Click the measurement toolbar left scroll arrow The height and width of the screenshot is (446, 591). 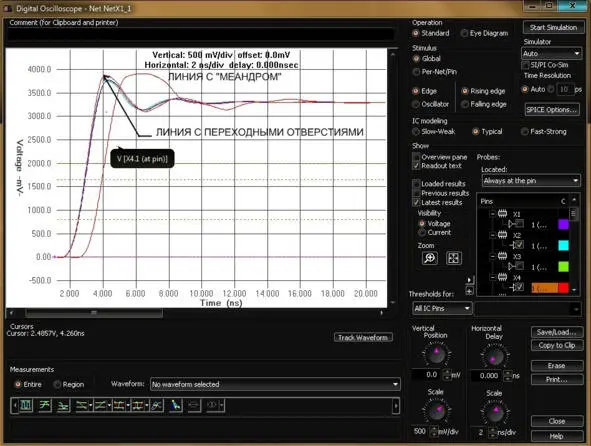pyautogui.click(x=15, y=406)
